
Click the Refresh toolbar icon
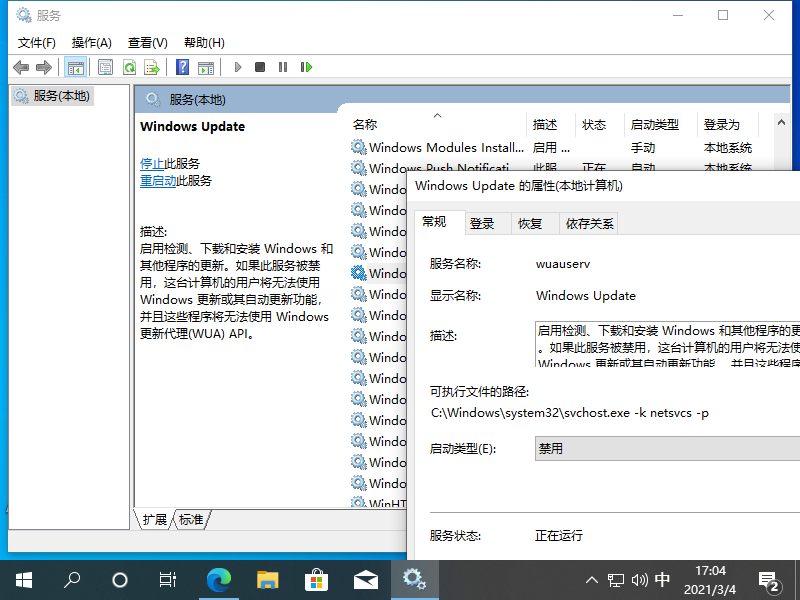pos(129,67)
